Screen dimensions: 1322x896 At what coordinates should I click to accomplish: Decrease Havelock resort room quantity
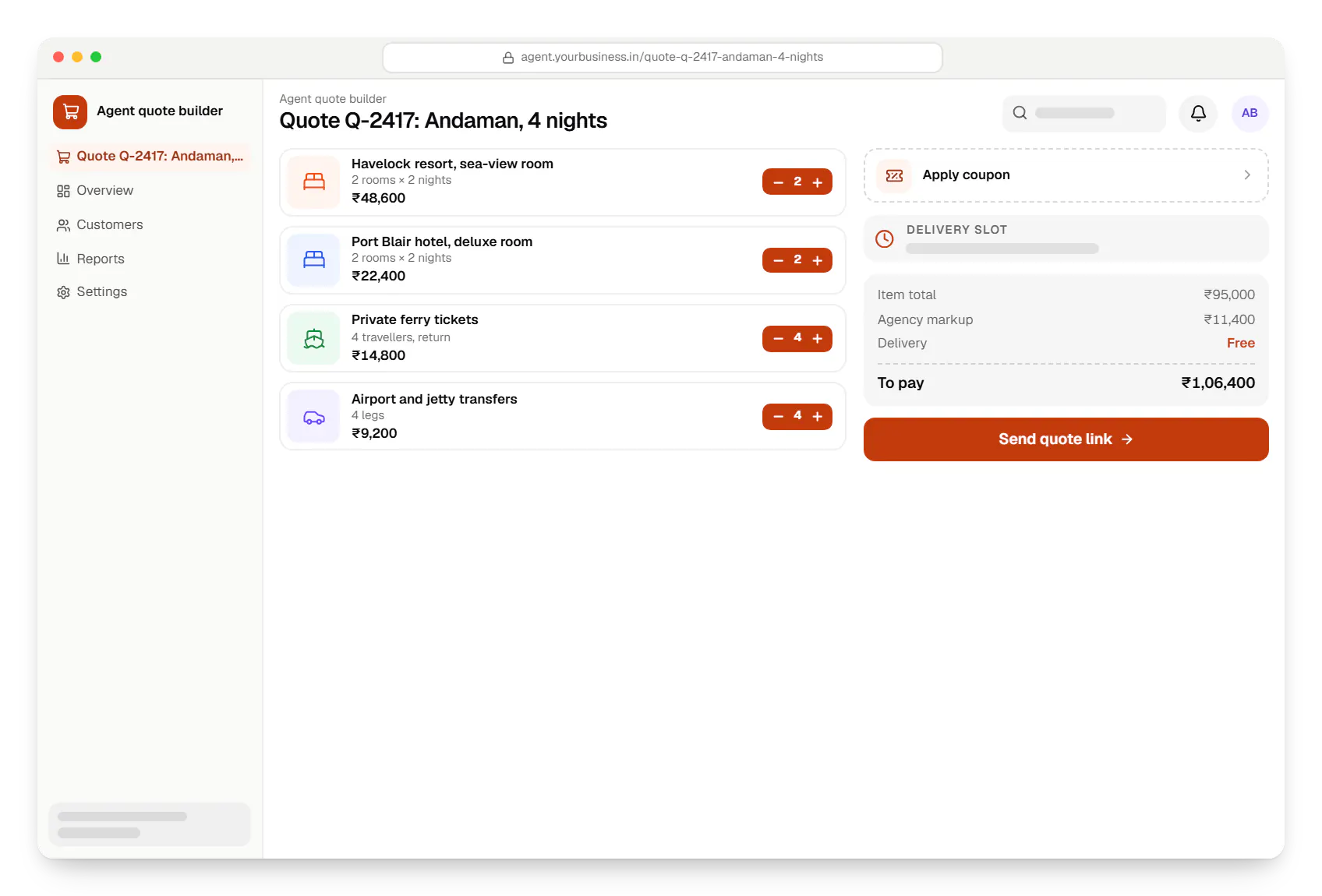coord(778,182)
